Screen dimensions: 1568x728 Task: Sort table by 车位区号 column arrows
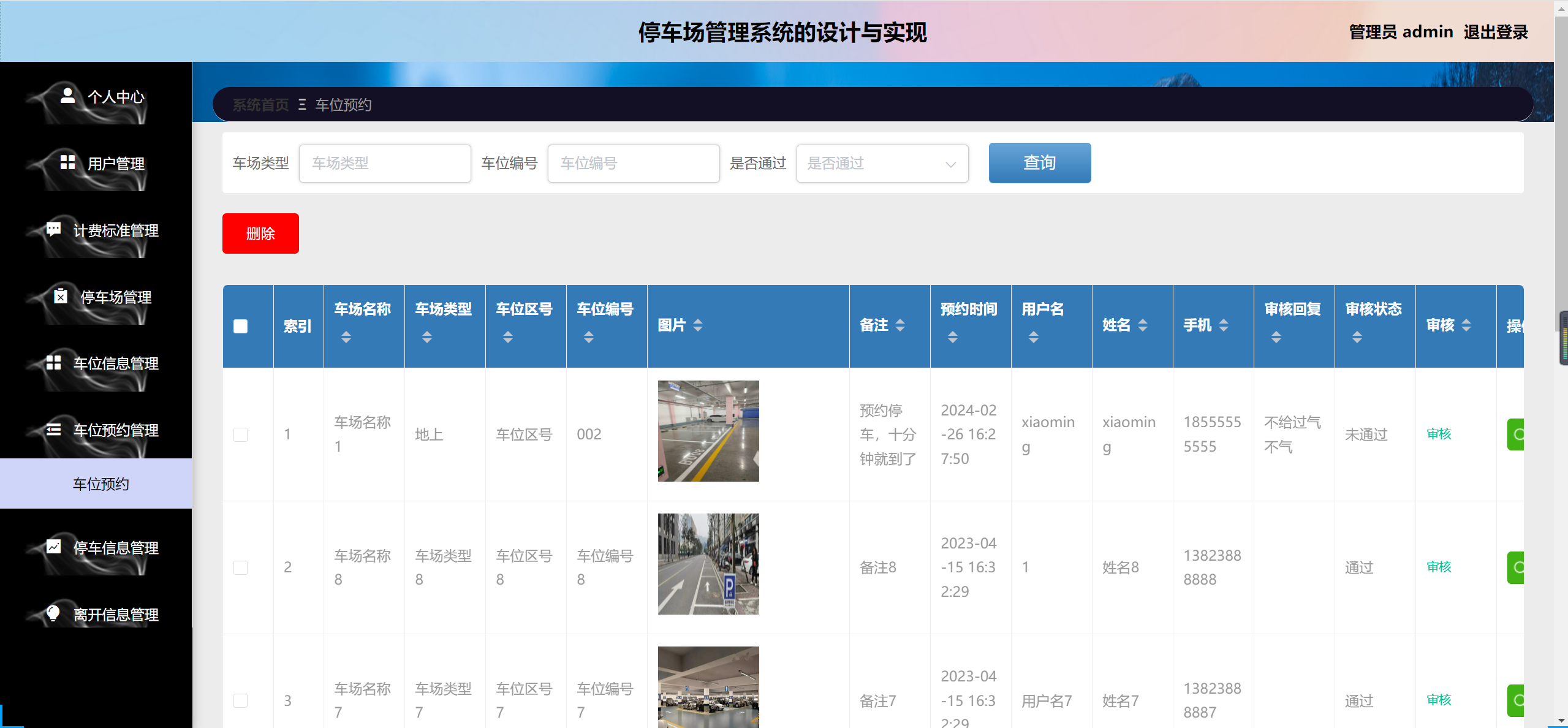click(508, 337)
